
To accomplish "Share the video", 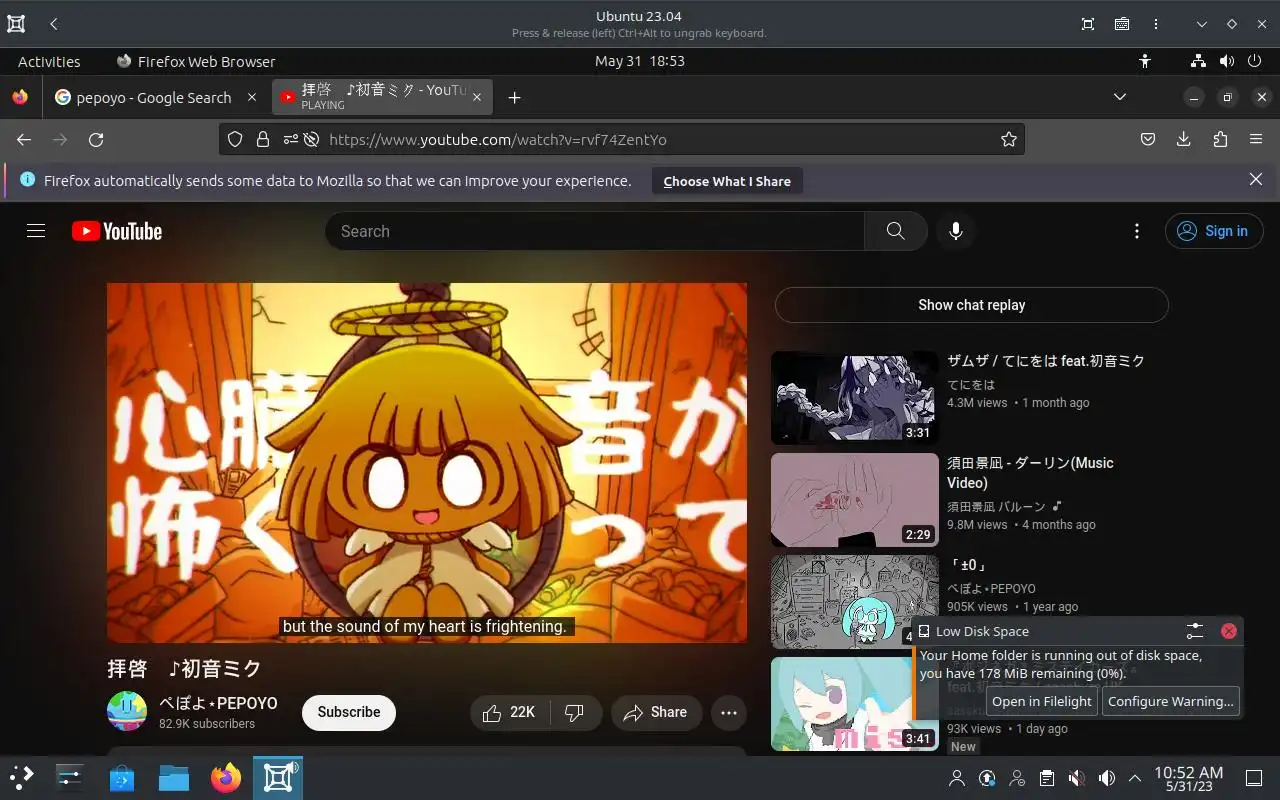I will (x=655, y=712).
